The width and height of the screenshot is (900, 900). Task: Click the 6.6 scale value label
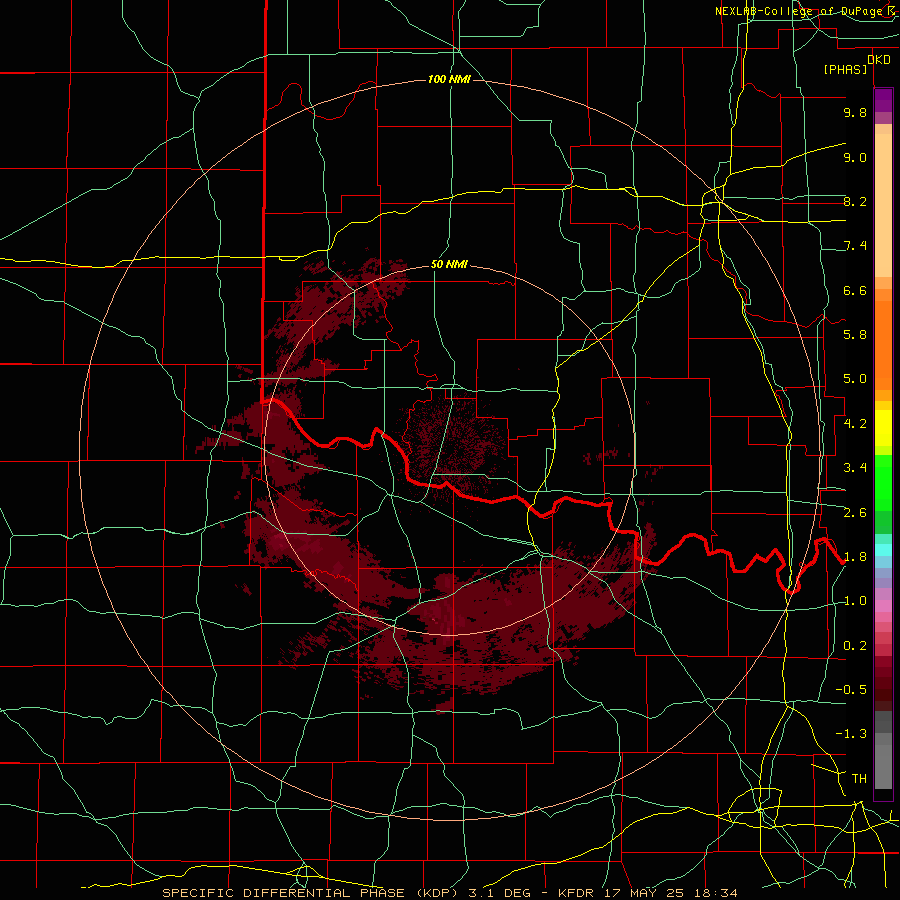pos(855,290)
